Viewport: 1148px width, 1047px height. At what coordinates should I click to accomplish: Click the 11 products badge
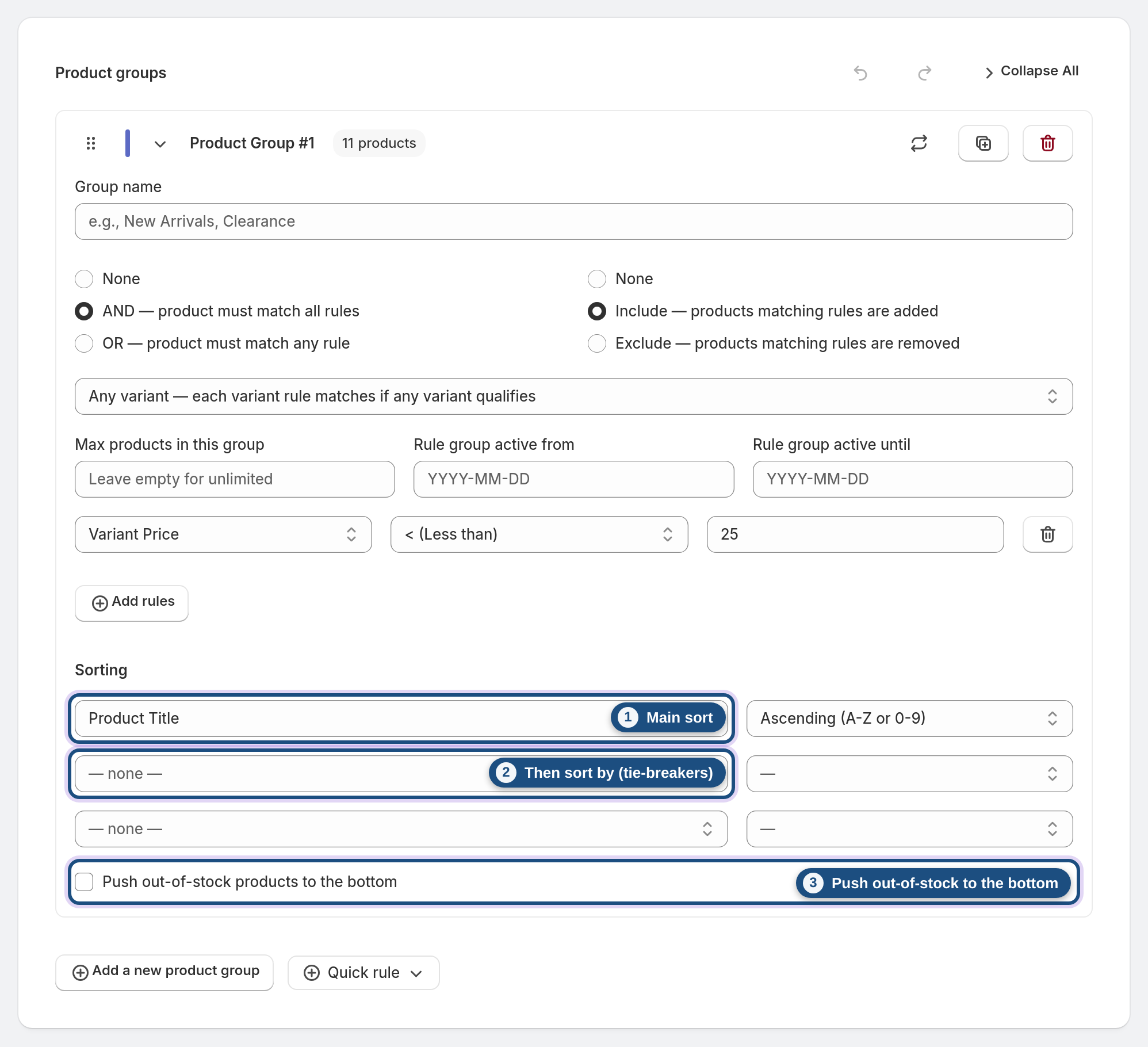tap(379, 143)
